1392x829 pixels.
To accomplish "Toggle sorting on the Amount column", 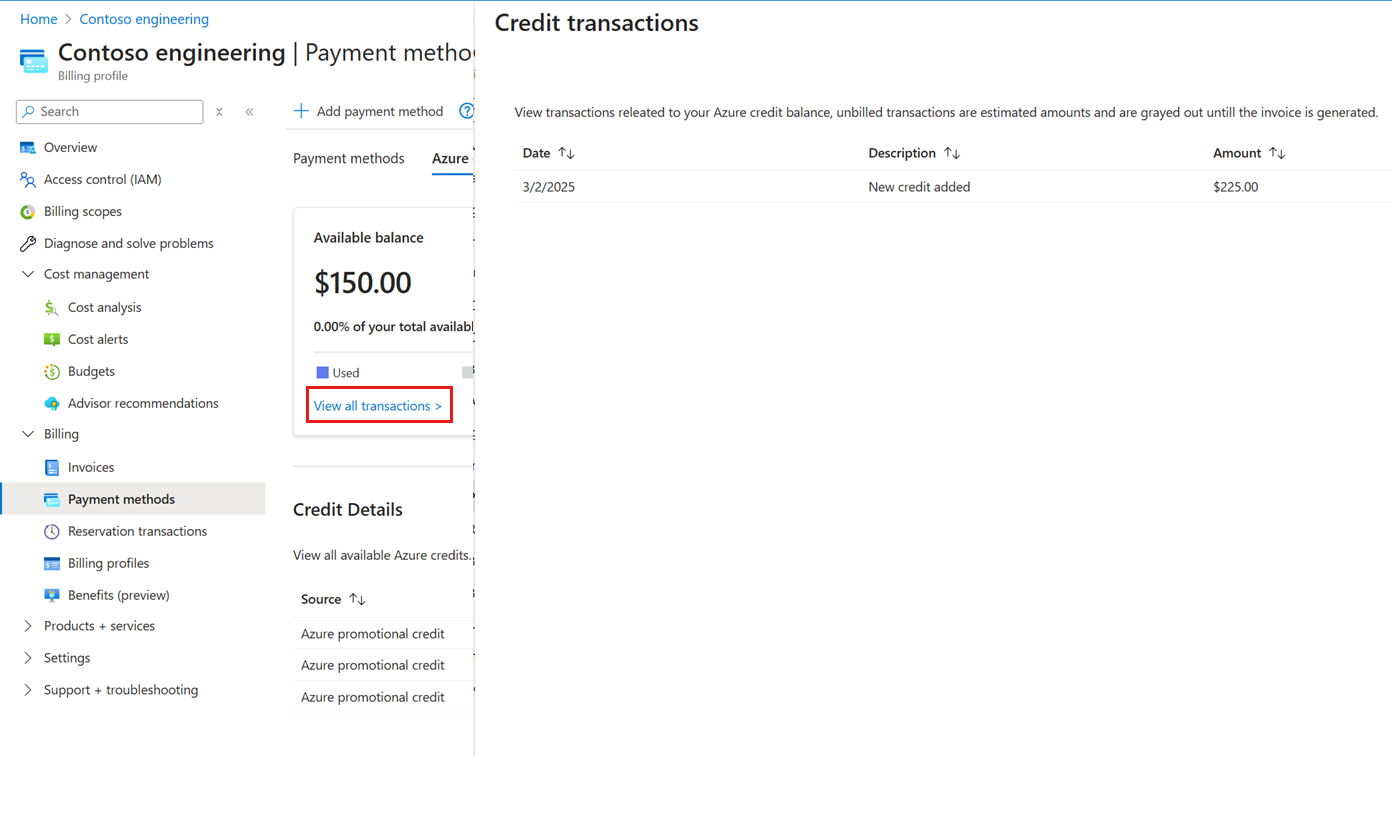I will [x=1248, y=152].
